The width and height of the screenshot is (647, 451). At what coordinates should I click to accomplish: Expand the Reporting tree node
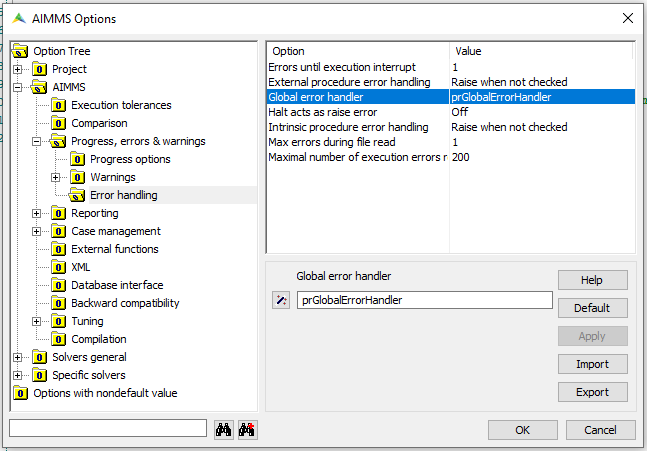point(36,213)
